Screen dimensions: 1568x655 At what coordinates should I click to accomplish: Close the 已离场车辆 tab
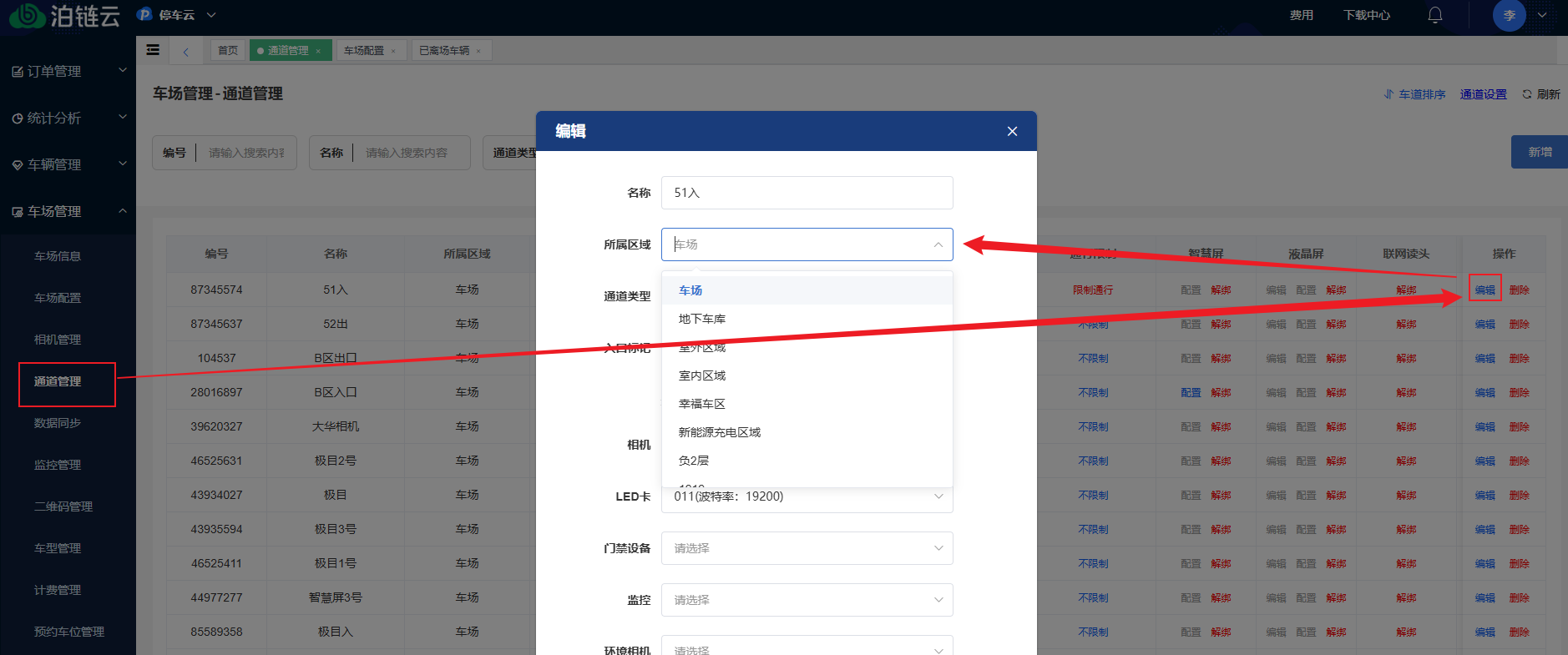tap(478, 51)
